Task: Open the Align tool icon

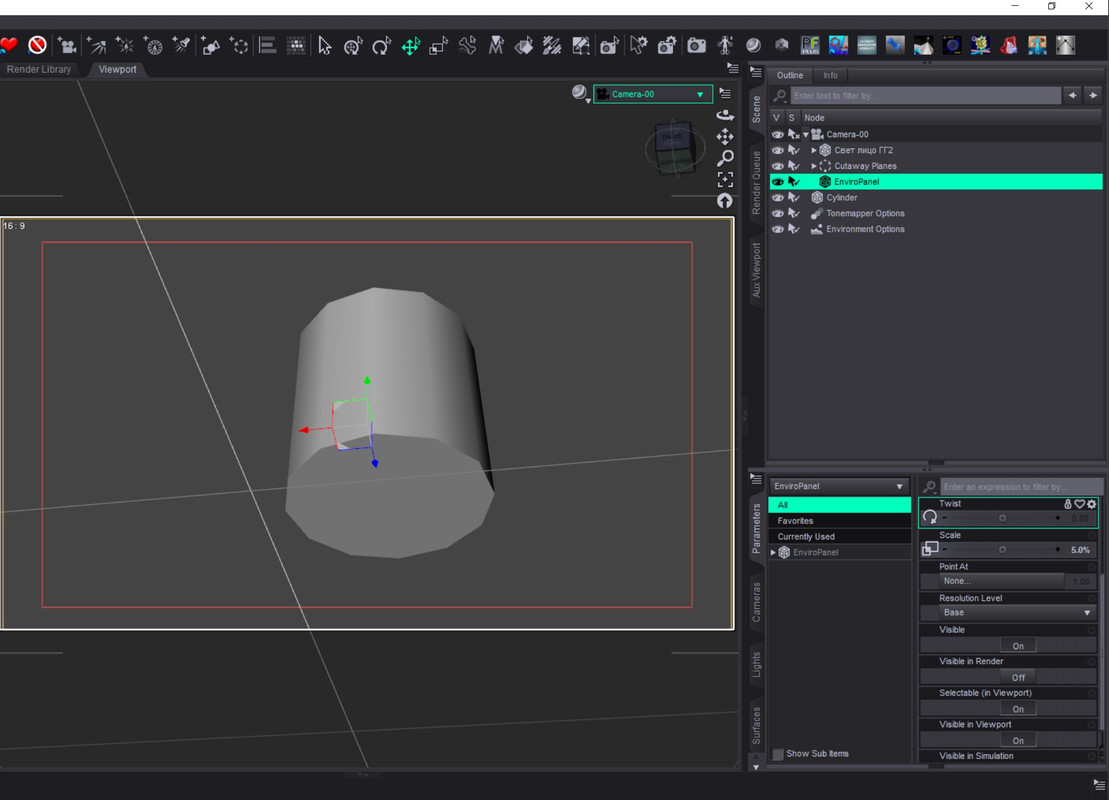Action: 267,46
